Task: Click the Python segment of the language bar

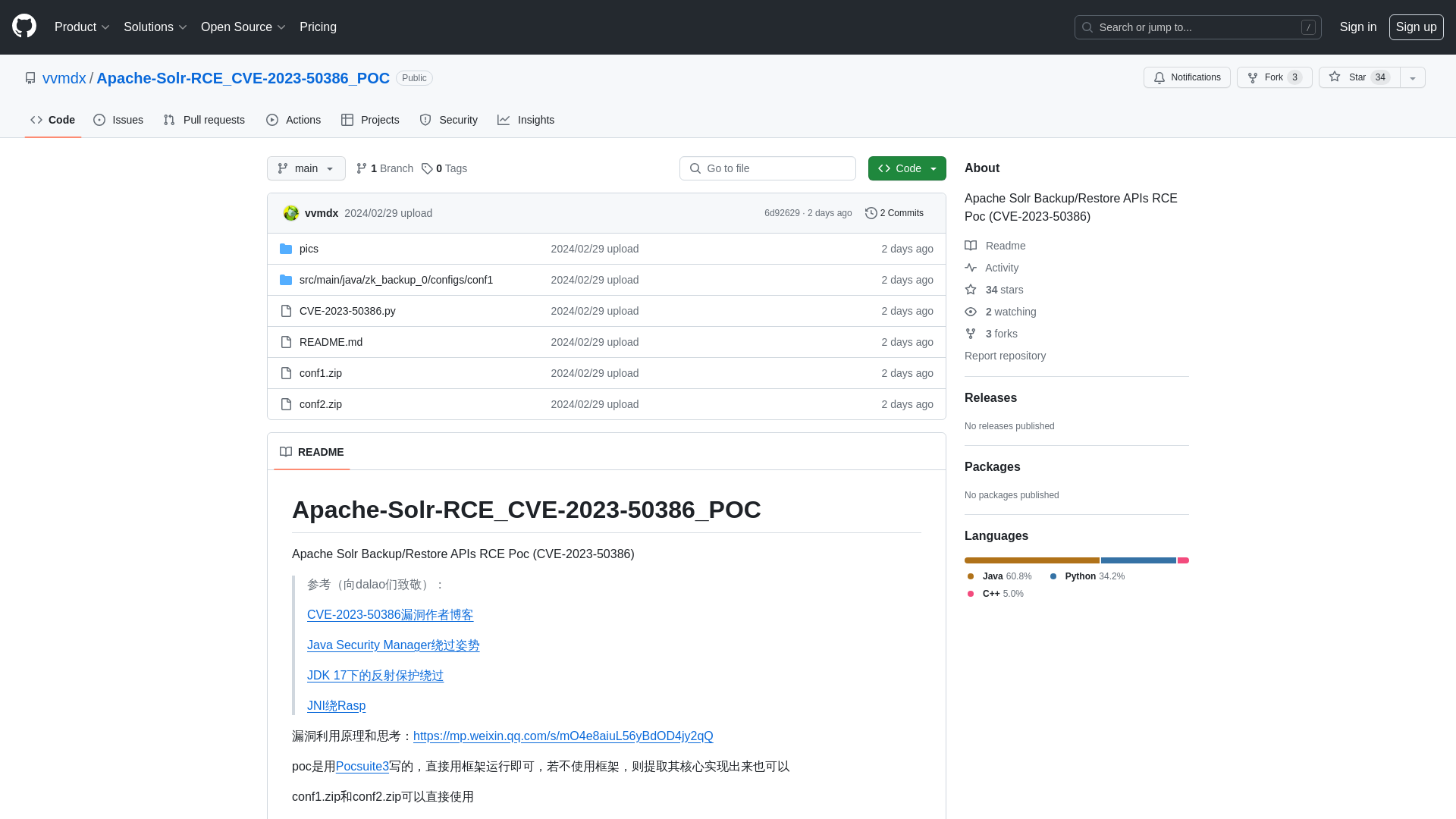Action: [x=1138, y=560]
